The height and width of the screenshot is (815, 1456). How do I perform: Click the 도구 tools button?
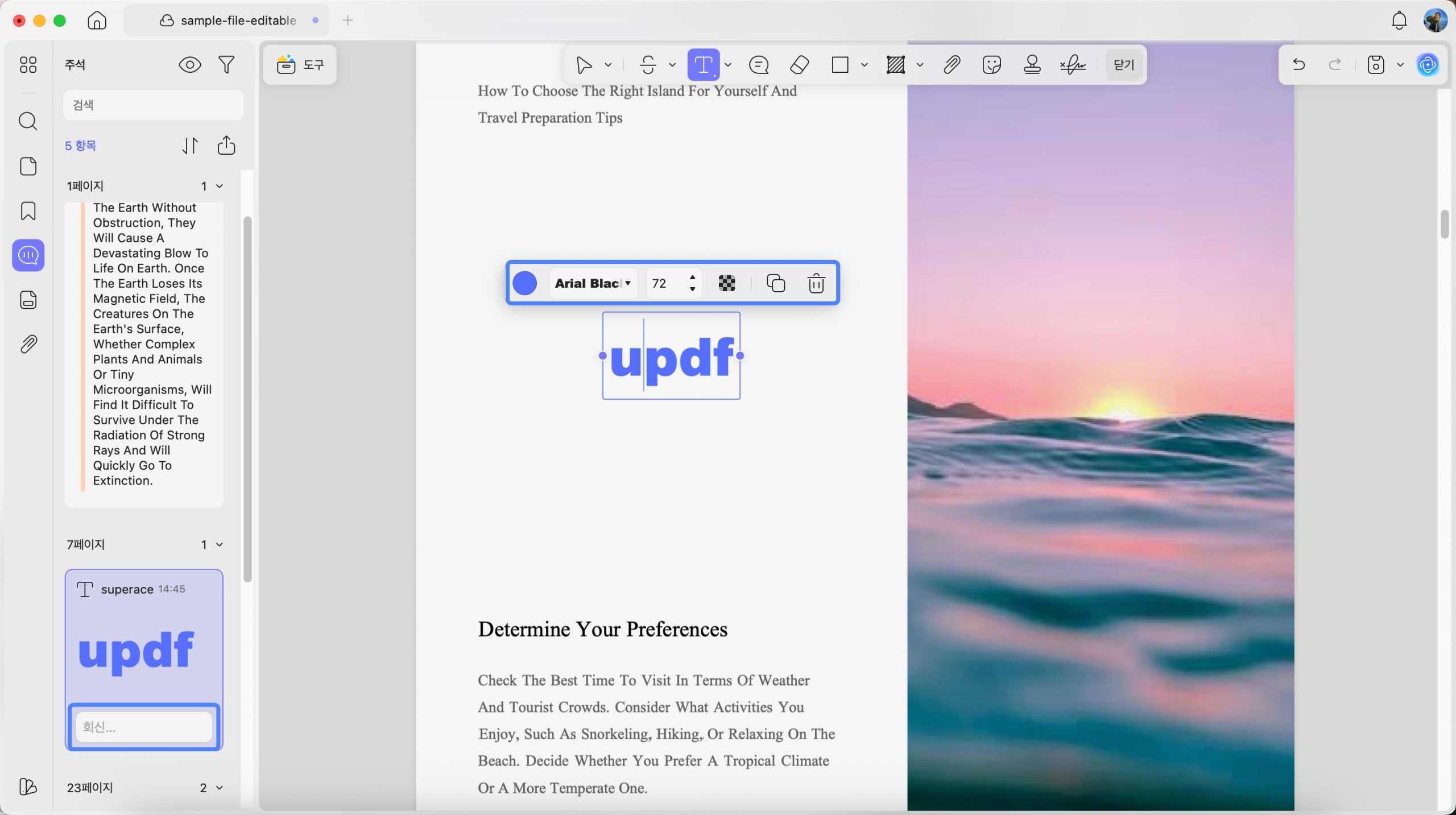click(x=300, y=65)
